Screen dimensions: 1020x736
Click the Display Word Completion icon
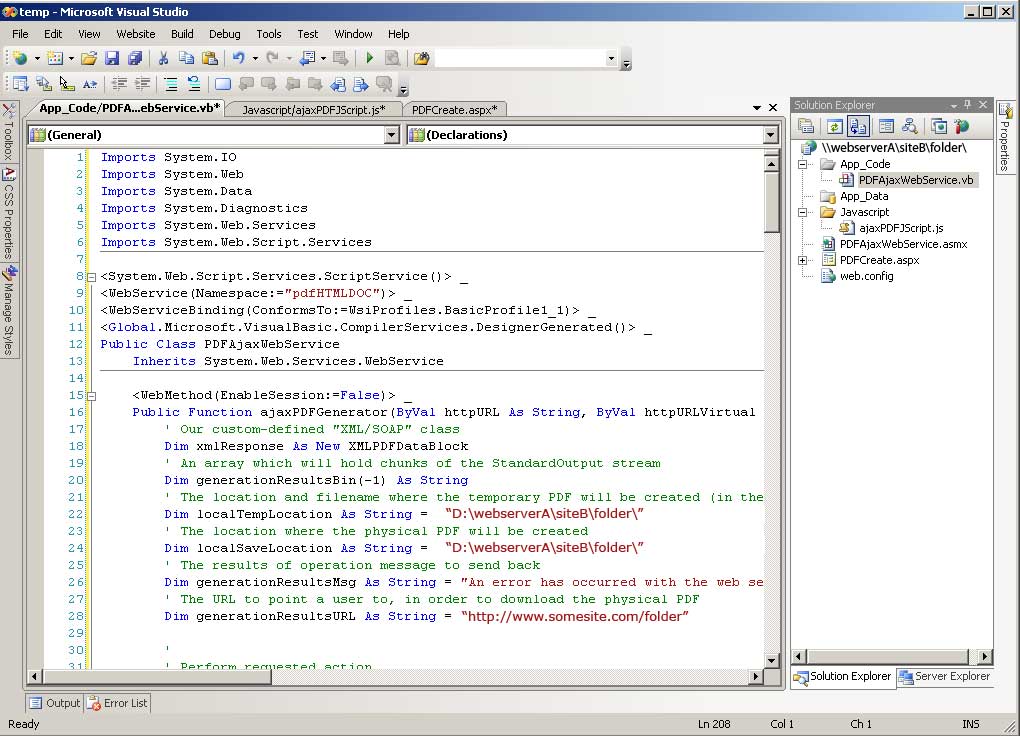[90, 84]
